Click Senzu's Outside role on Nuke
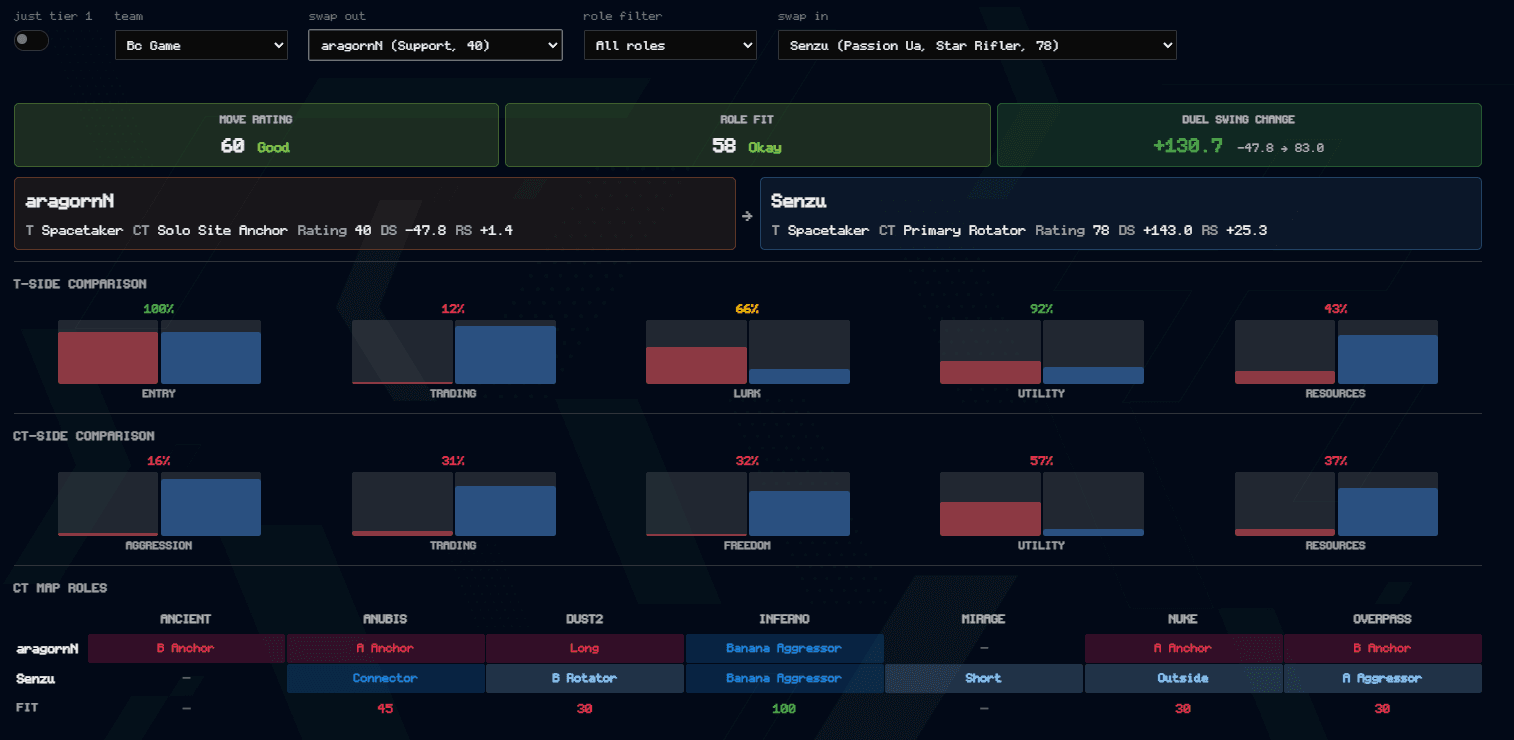 [x=1183, y=678]
